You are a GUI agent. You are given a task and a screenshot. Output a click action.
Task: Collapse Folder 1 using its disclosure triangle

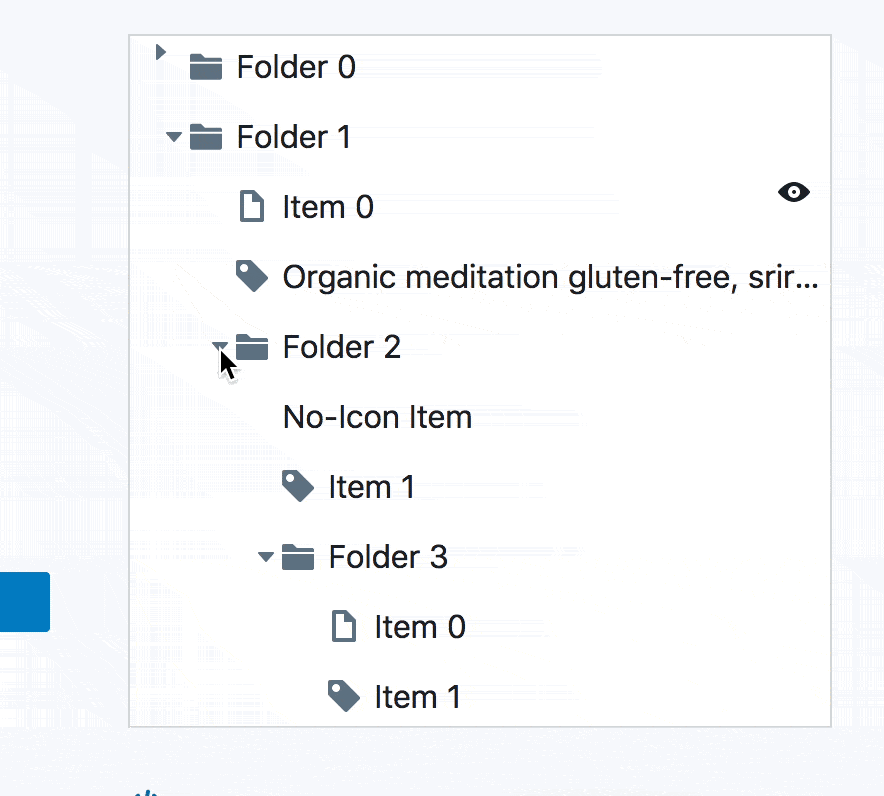pos(173,137)
